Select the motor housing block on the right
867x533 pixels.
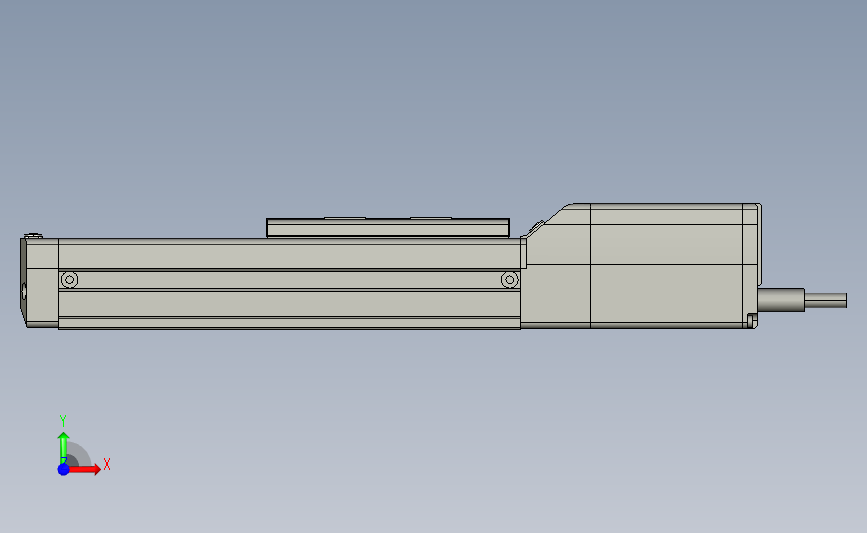(641, 266)
